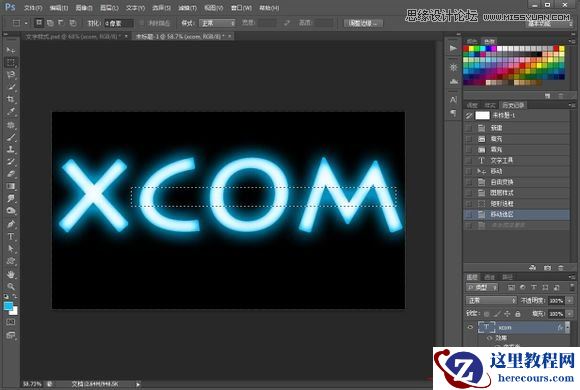Filter layers by adjustment layer icon

[522, 288]
